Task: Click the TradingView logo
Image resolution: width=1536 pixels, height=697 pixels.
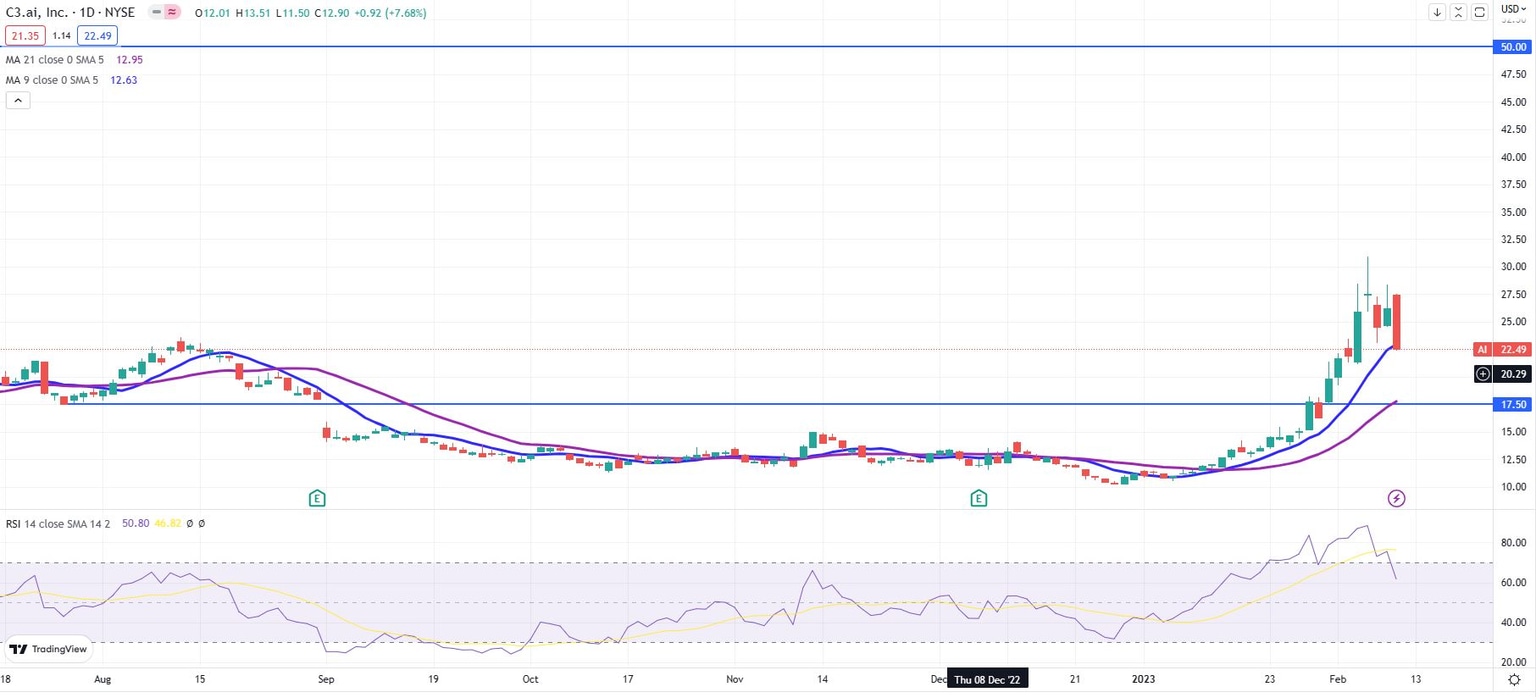Action: (48, 649)
